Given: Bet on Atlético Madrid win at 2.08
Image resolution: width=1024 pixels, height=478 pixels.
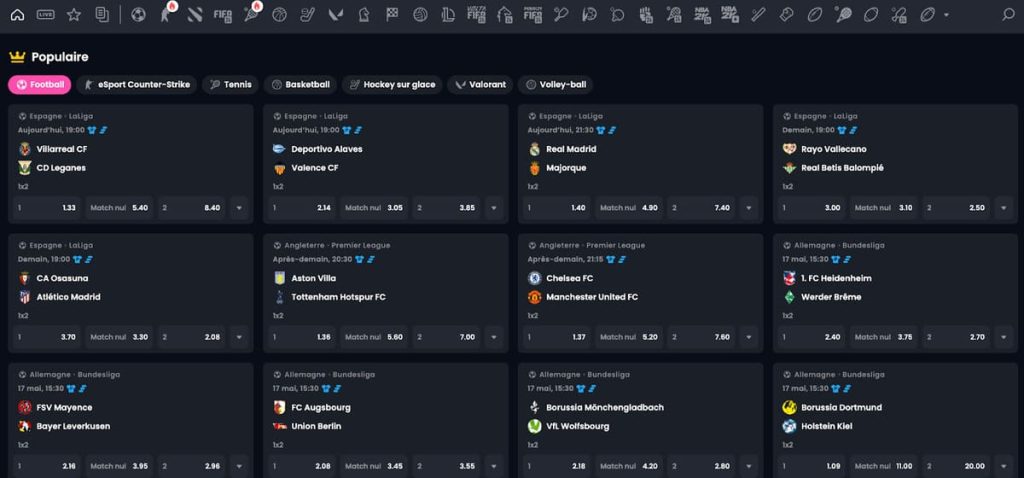Looking at the screenshot, I should click(191, 337).
